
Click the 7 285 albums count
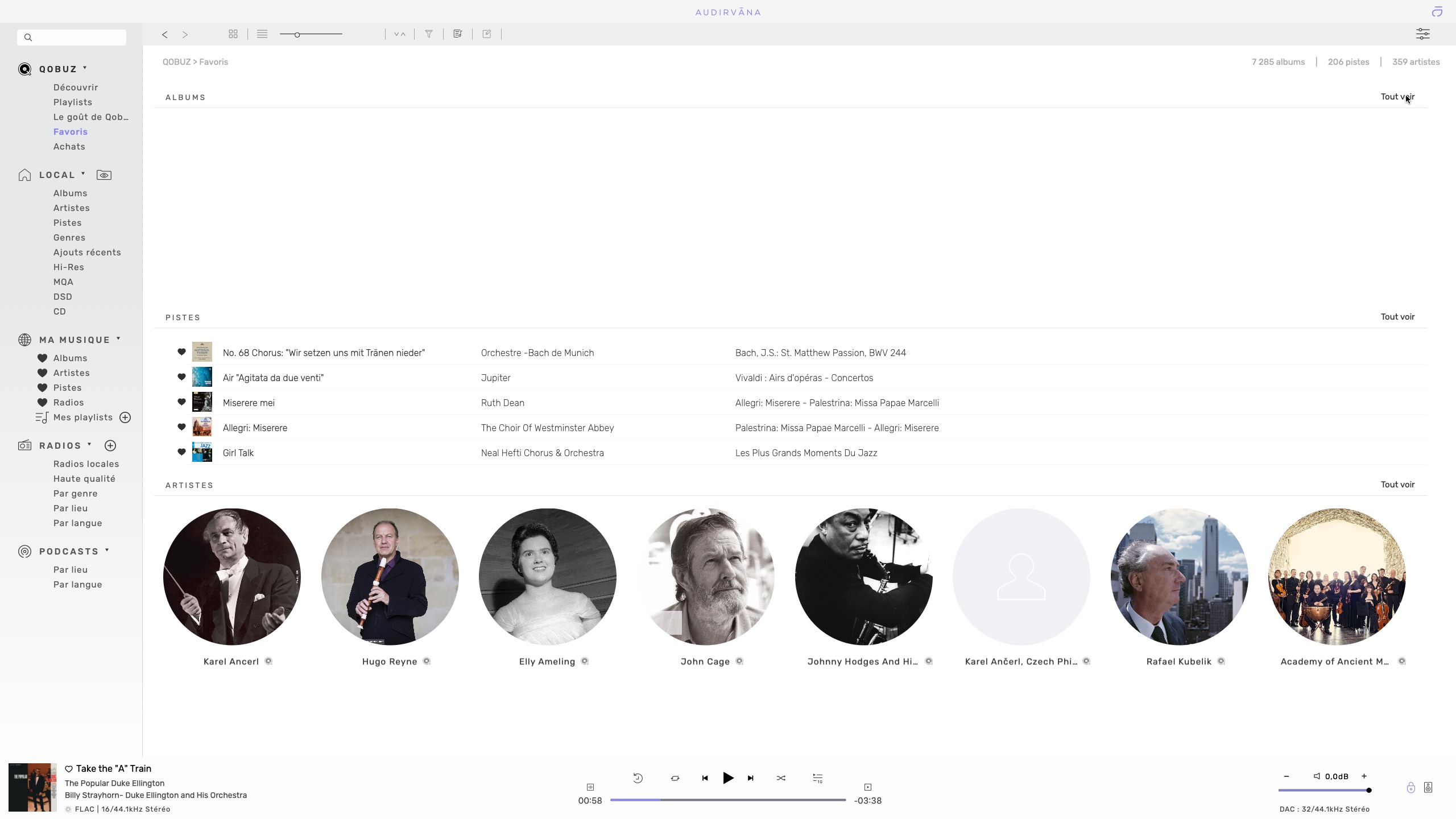pyautogui.click(x=1278, y=62)
